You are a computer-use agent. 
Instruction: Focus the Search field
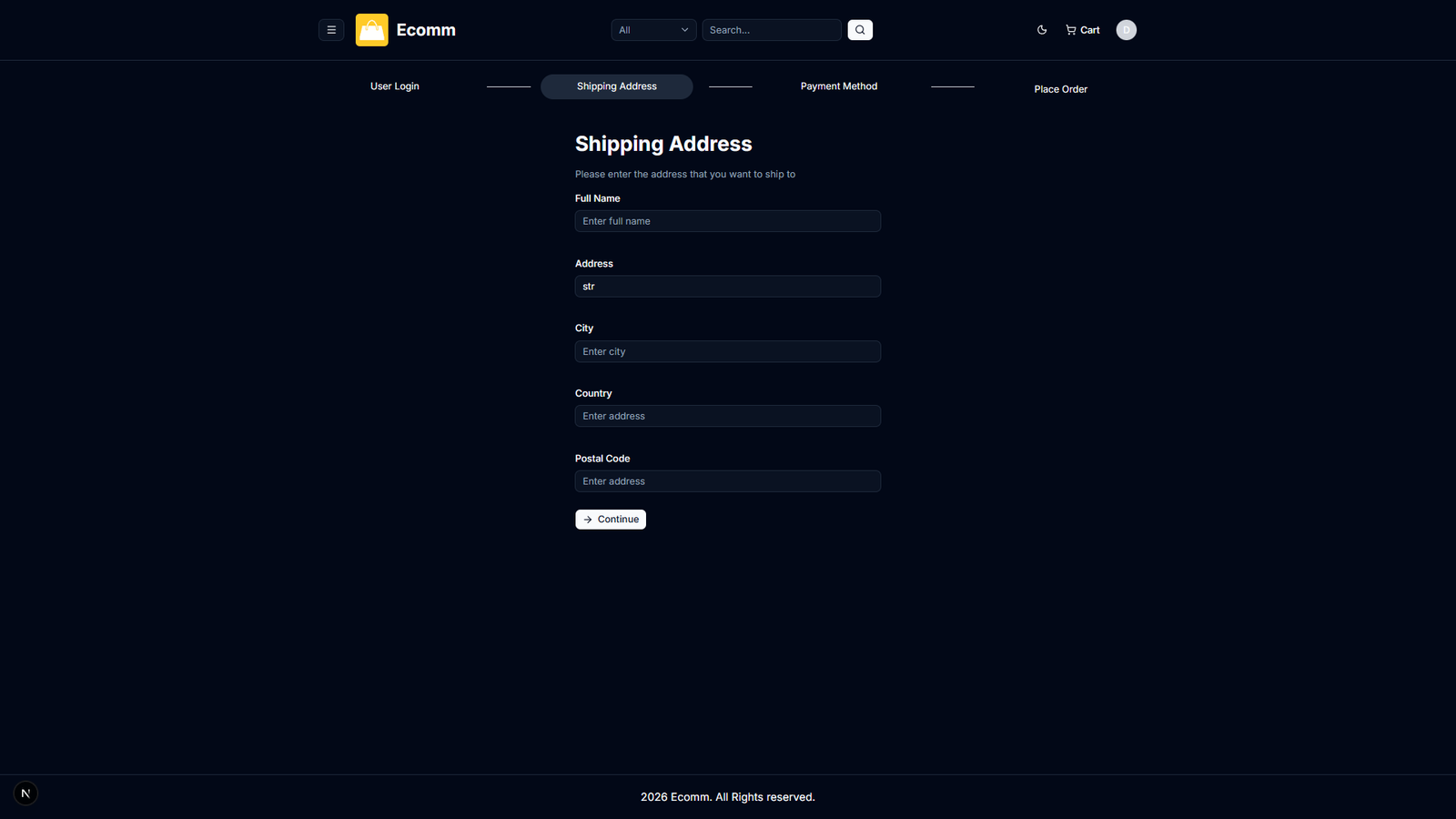click(772, 30)
